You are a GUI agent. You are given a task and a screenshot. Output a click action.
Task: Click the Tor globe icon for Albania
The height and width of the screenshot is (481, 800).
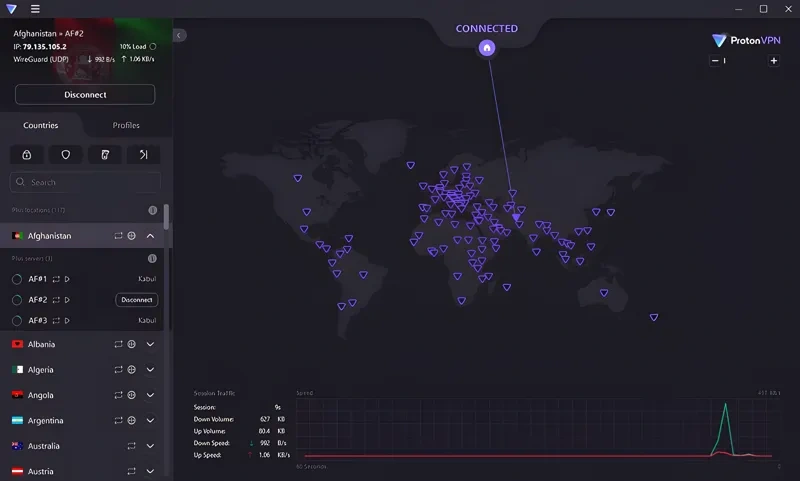131,344
